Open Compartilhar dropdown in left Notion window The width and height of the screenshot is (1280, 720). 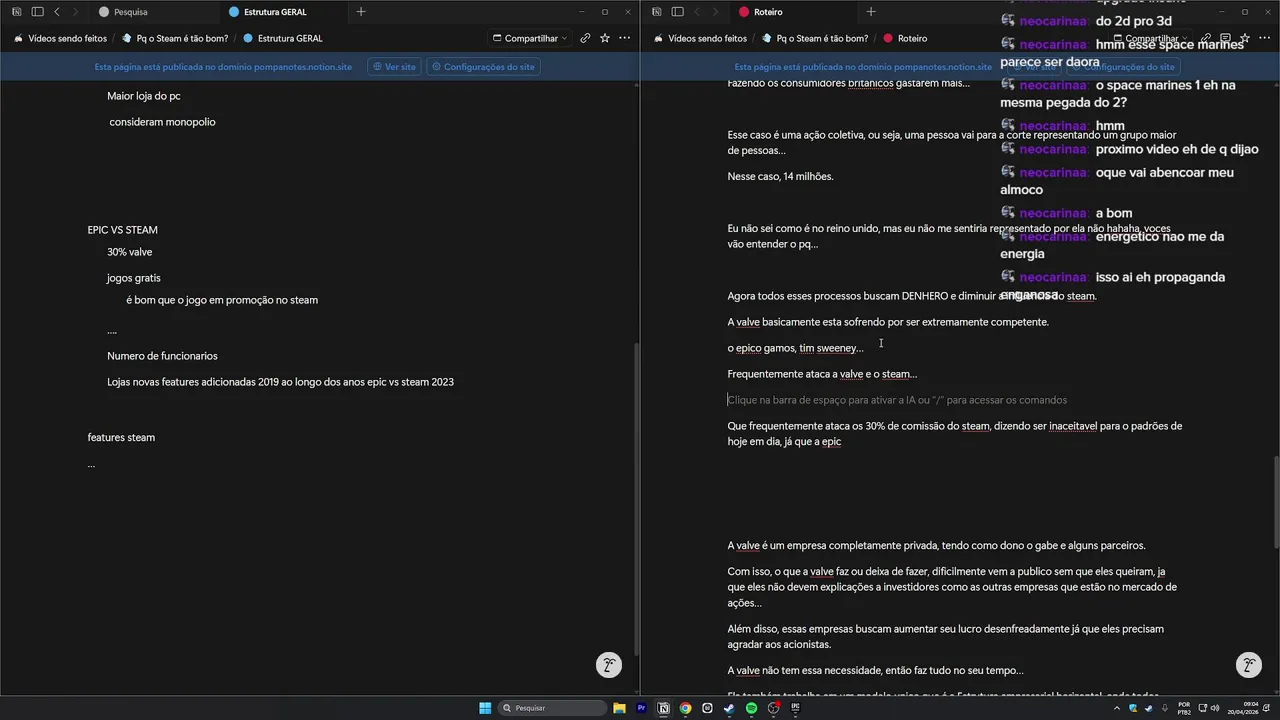click(531, 38)
